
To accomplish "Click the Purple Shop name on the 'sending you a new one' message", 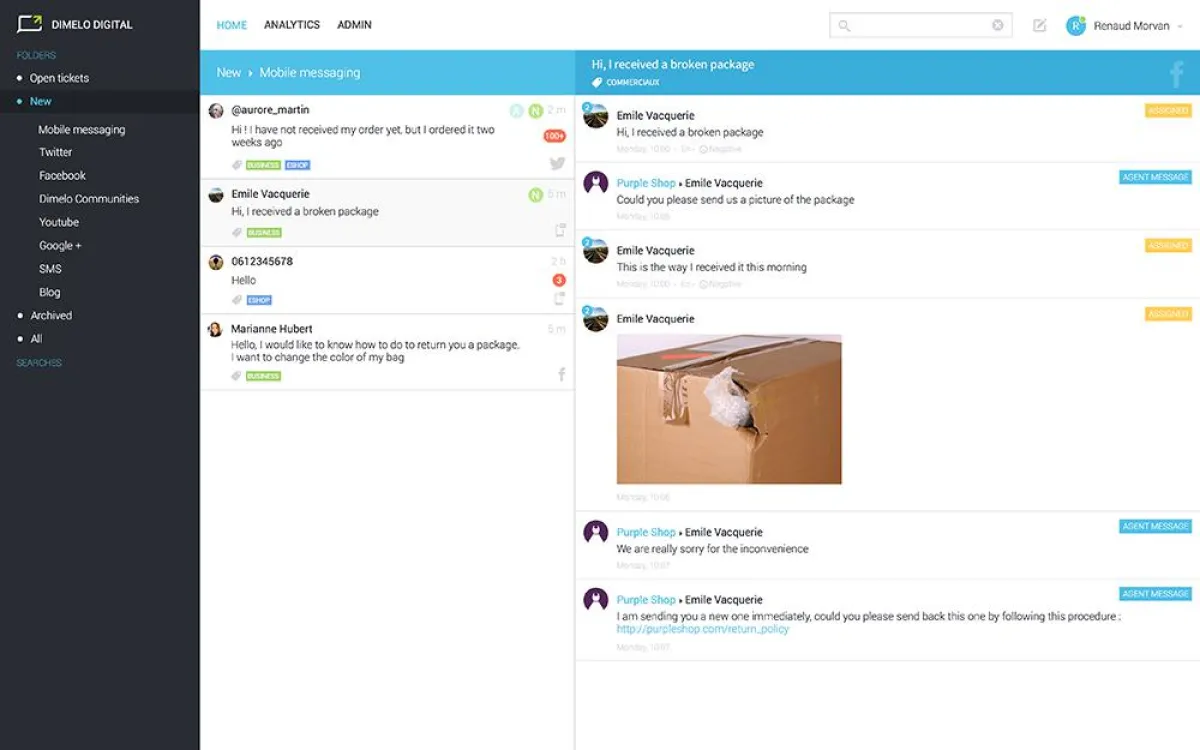I will [x=646, y=600].
